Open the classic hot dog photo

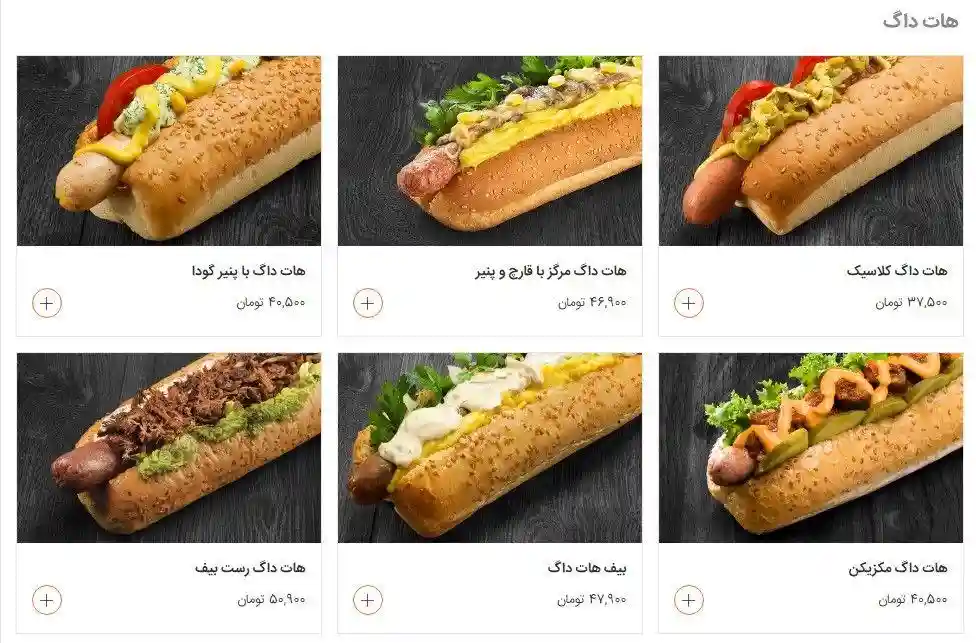coord(810,151)
